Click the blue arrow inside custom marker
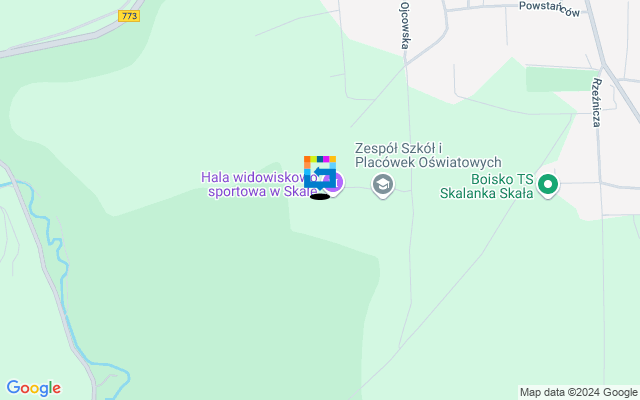This screenshot has height=400, width=640. (322, 172)
